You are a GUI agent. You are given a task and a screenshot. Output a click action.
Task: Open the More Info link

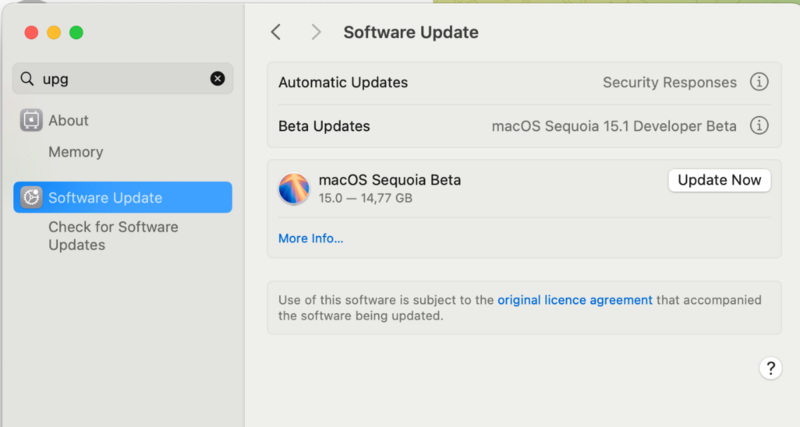pyautogui.click(x=310, y=238)
